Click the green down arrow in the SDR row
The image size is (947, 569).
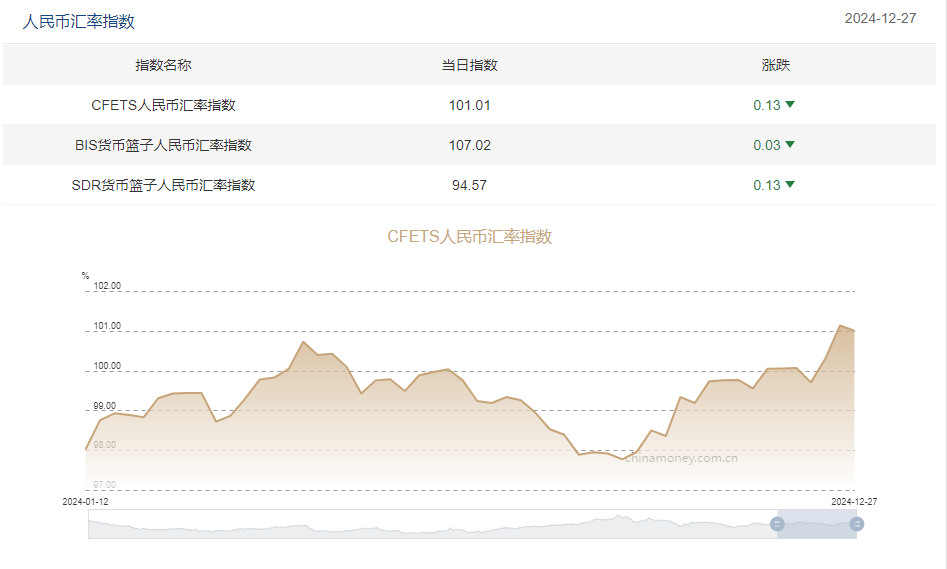[x=790, y=184]
